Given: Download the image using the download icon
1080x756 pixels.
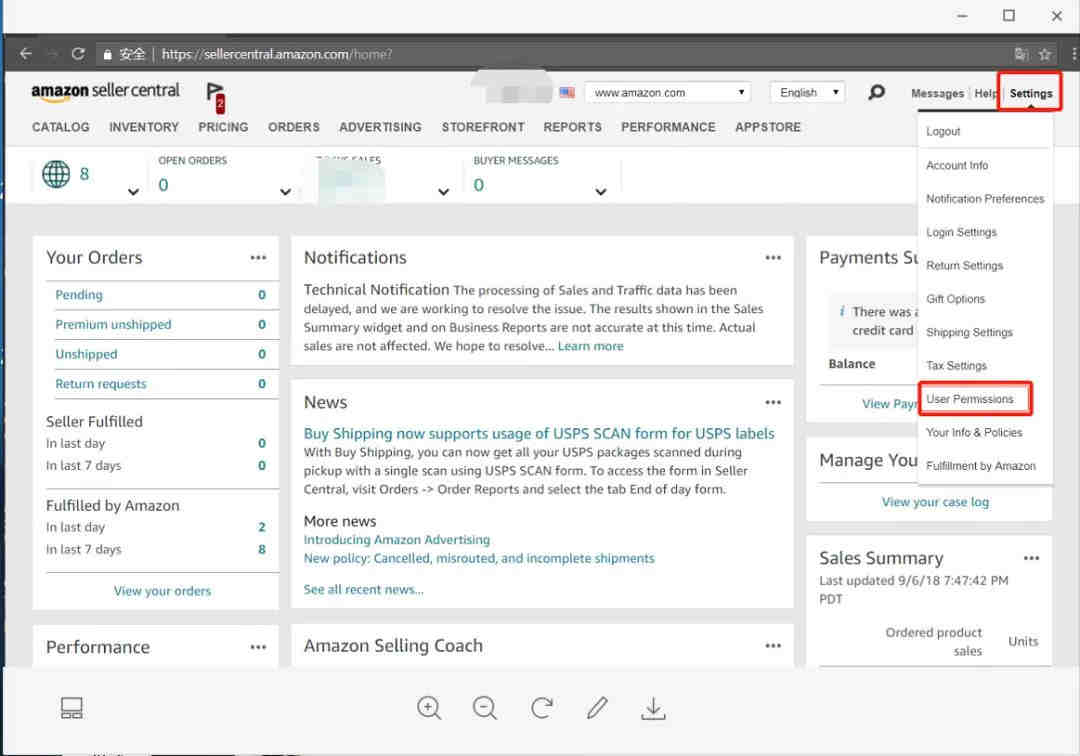Looking at the screenshot, I should point(653,708).
